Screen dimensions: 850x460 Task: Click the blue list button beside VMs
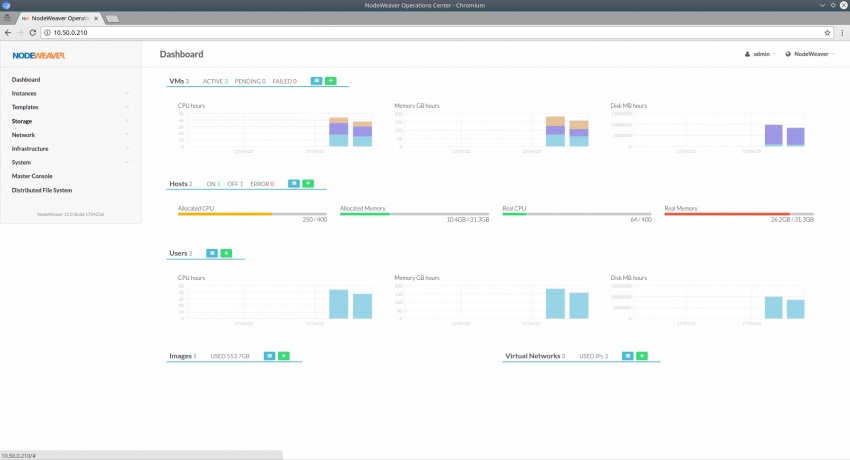(316, 80)
